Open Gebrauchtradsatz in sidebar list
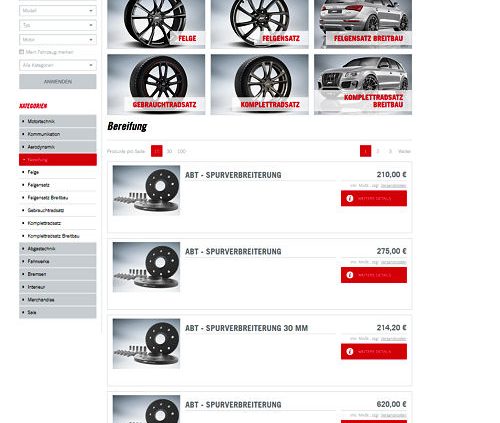This screenshot has width=500, height=423. tap(58, 210)
